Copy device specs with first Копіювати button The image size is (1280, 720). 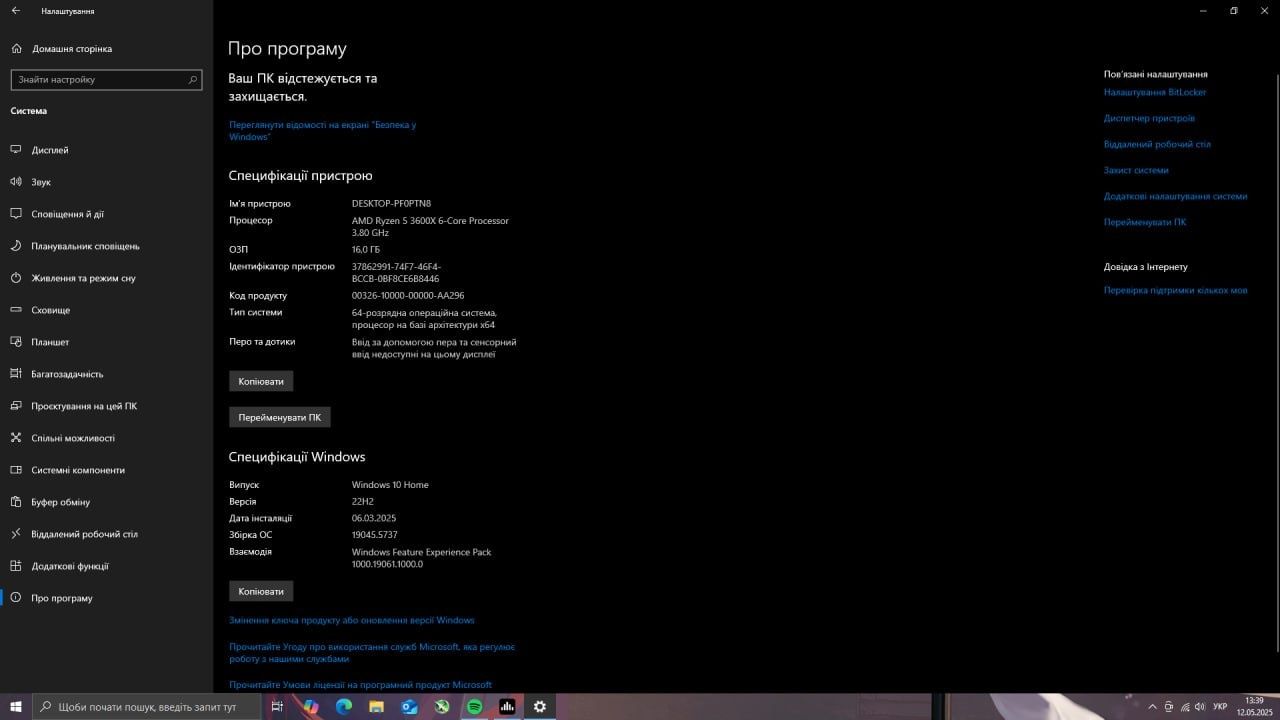pos(261,381)
